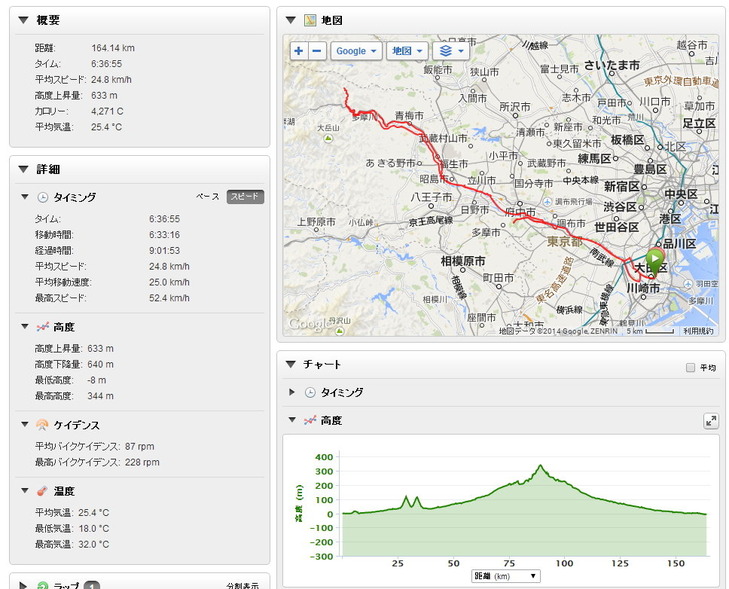The height and width of the screenshot is (589, 729).
Task: Select the 最低気温 18.0 °C value
Action: 93,529
